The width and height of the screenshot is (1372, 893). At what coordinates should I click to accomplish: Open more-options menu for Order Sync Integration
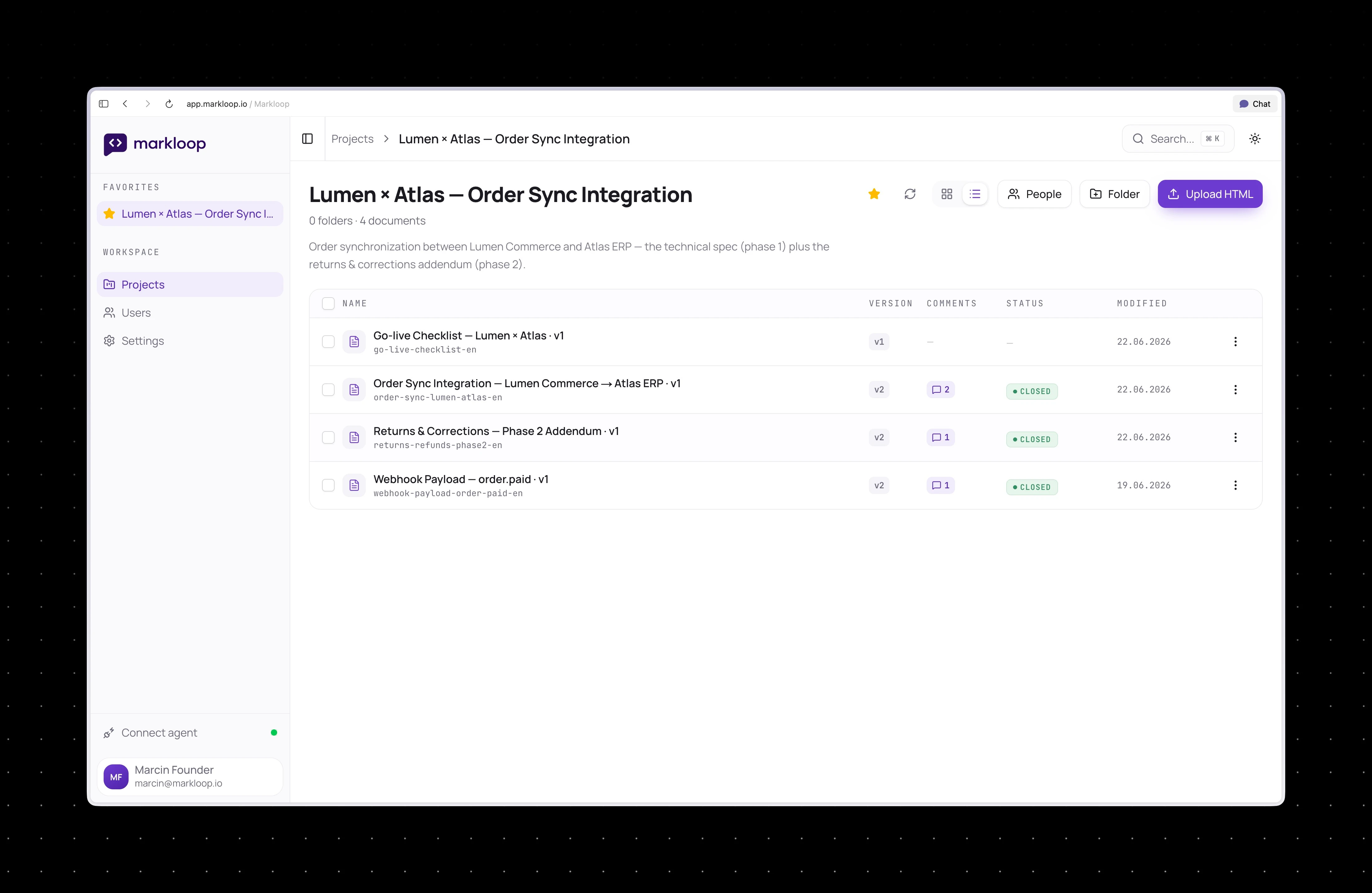click(x=1235, y=389)
